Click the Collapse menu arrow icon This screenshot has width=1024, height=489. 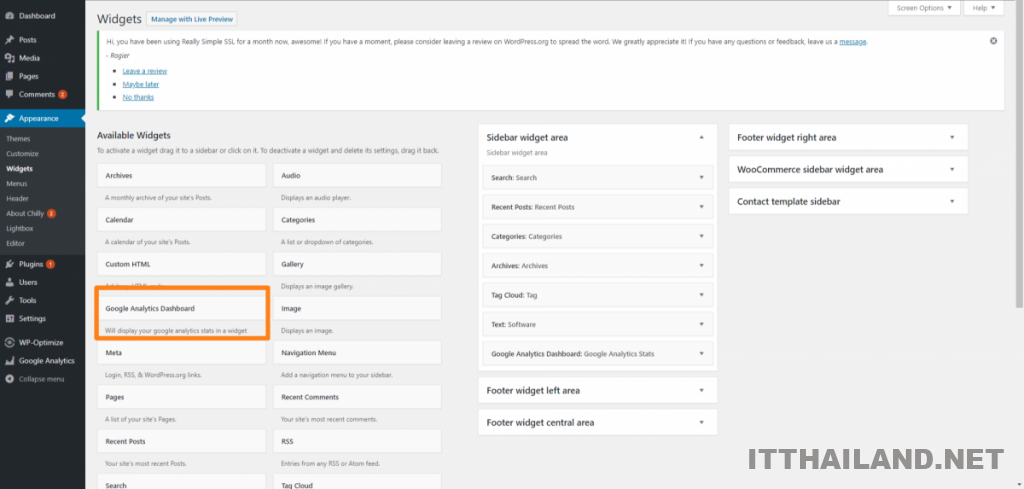pos(9,379)
